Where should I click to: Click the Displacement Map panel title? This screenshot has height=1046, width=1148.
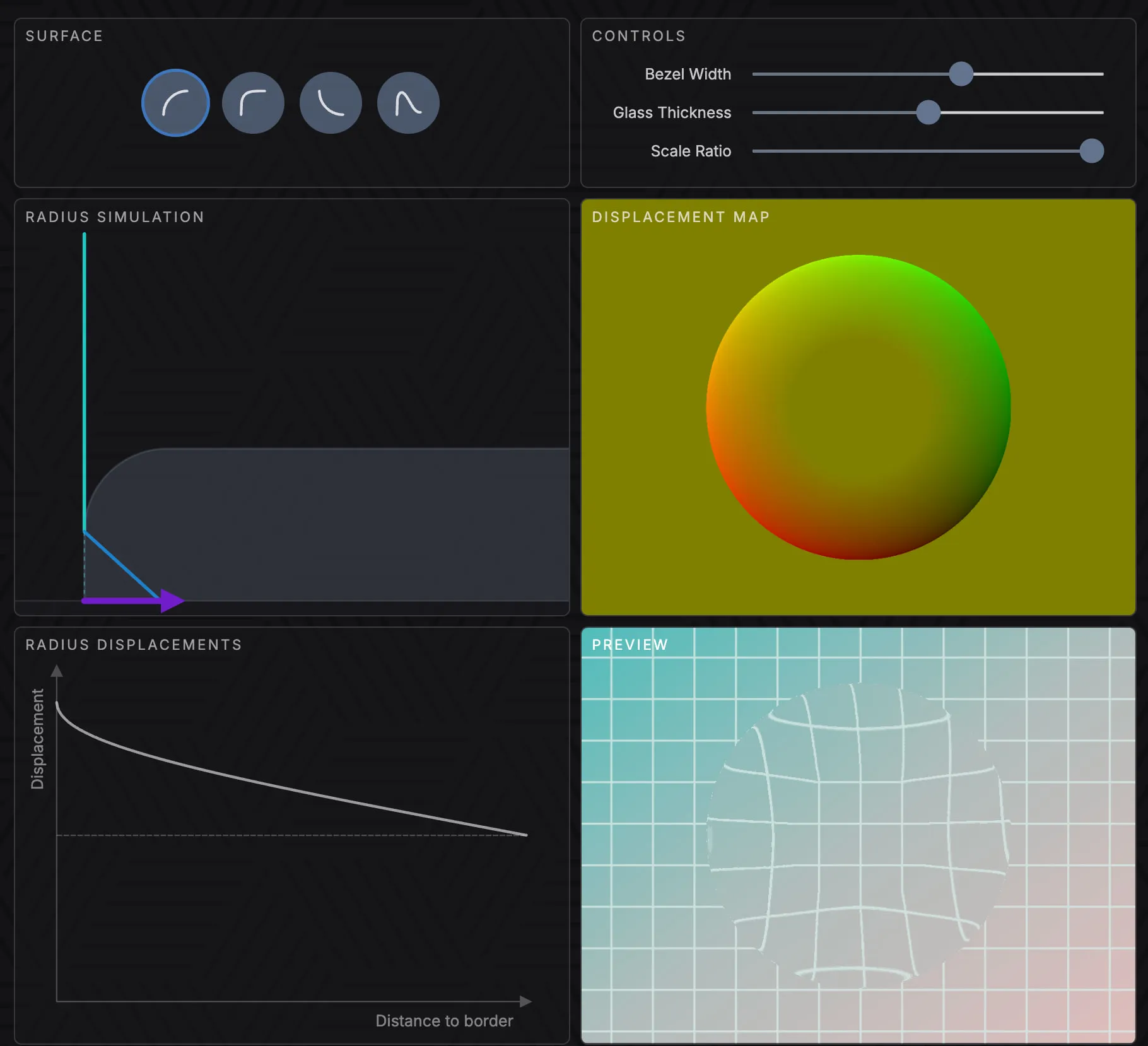pyautogui.click(x=681, y=217)
